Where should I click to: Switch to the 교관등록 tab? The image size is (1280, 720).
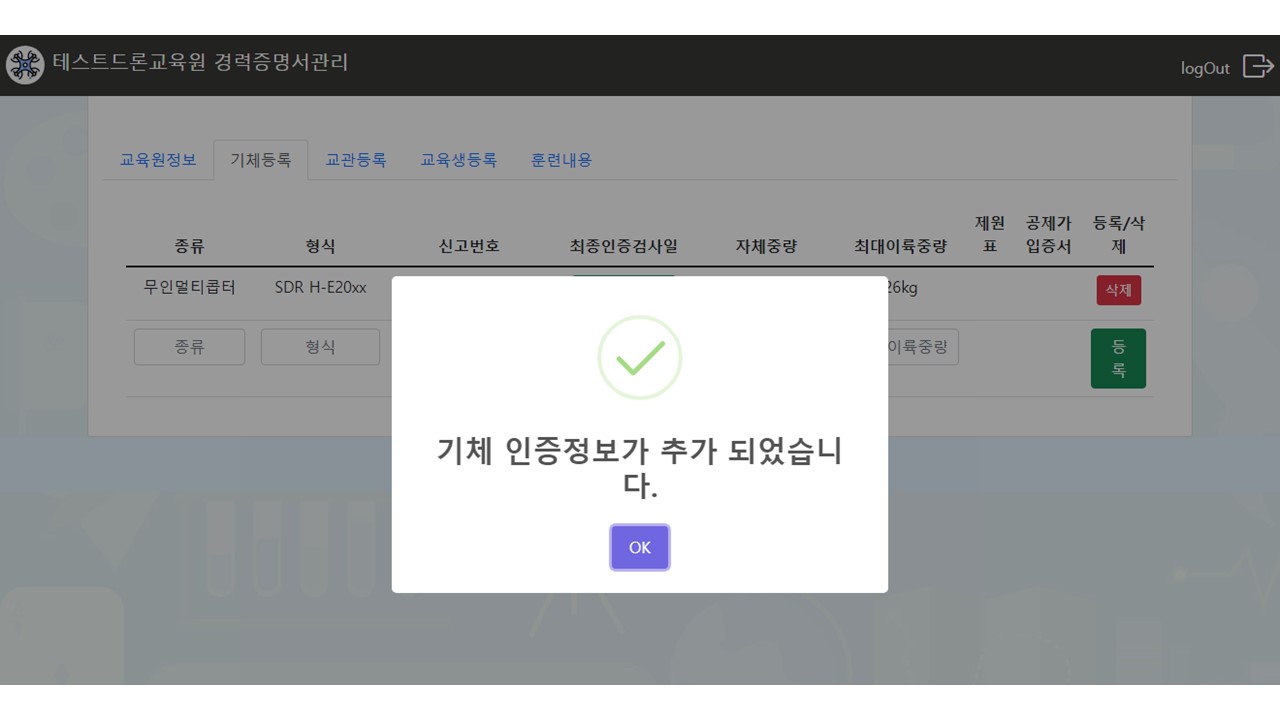[x=356, y=160]
